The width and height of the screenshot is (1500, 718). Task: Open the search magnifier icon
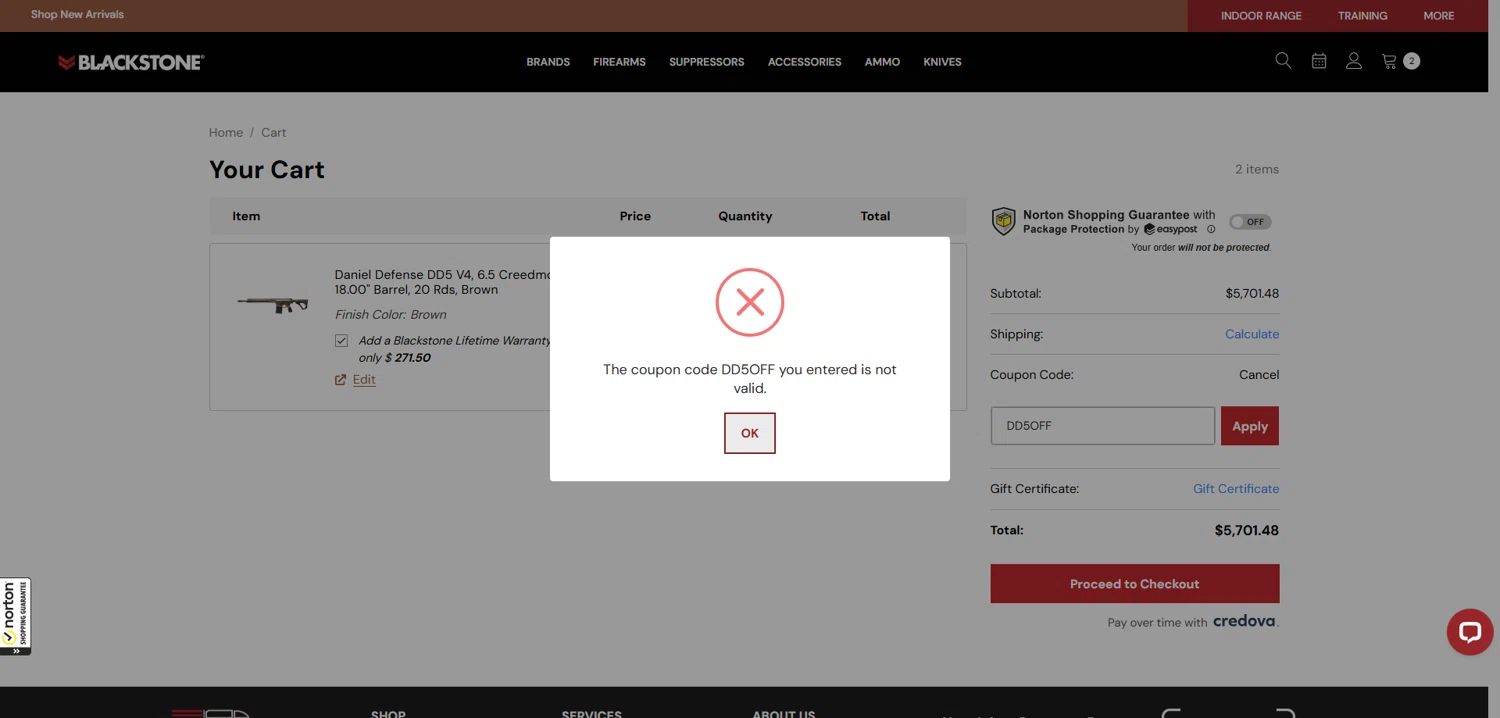[x=1283, y=61]
